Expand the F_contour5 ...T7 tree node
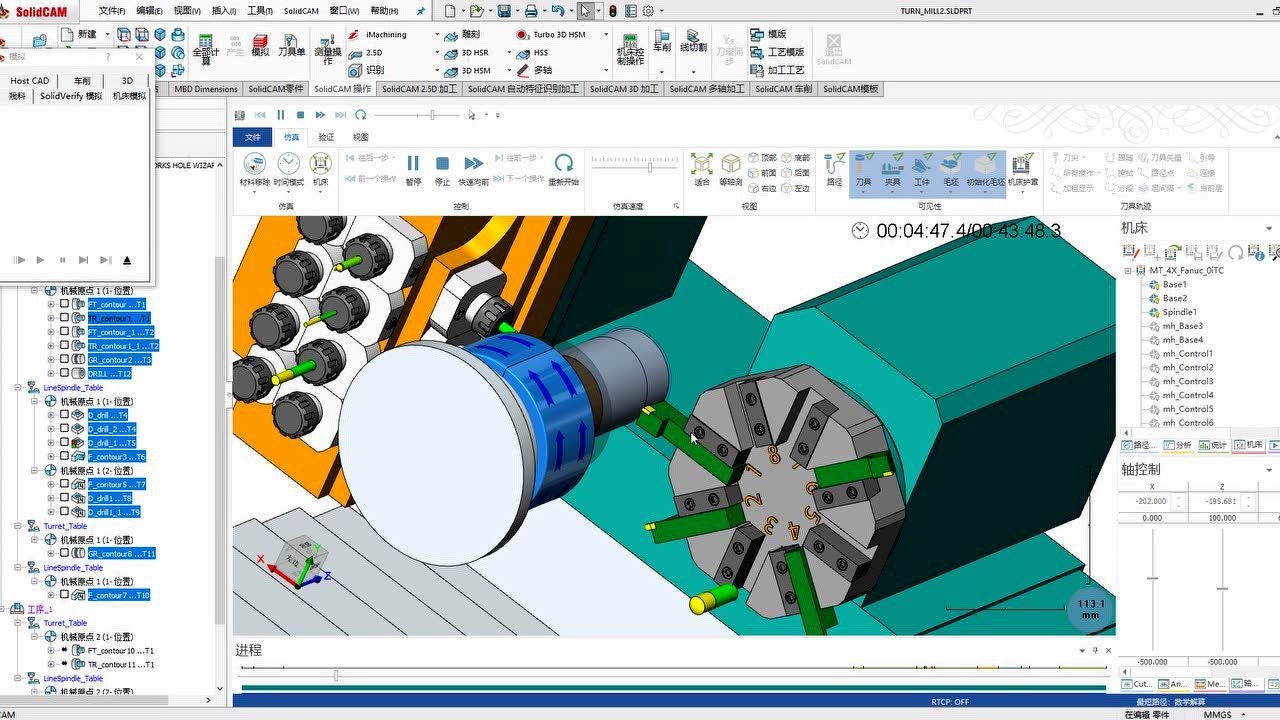This screenshot has height=720, width=1280. [x=51, y=484]
